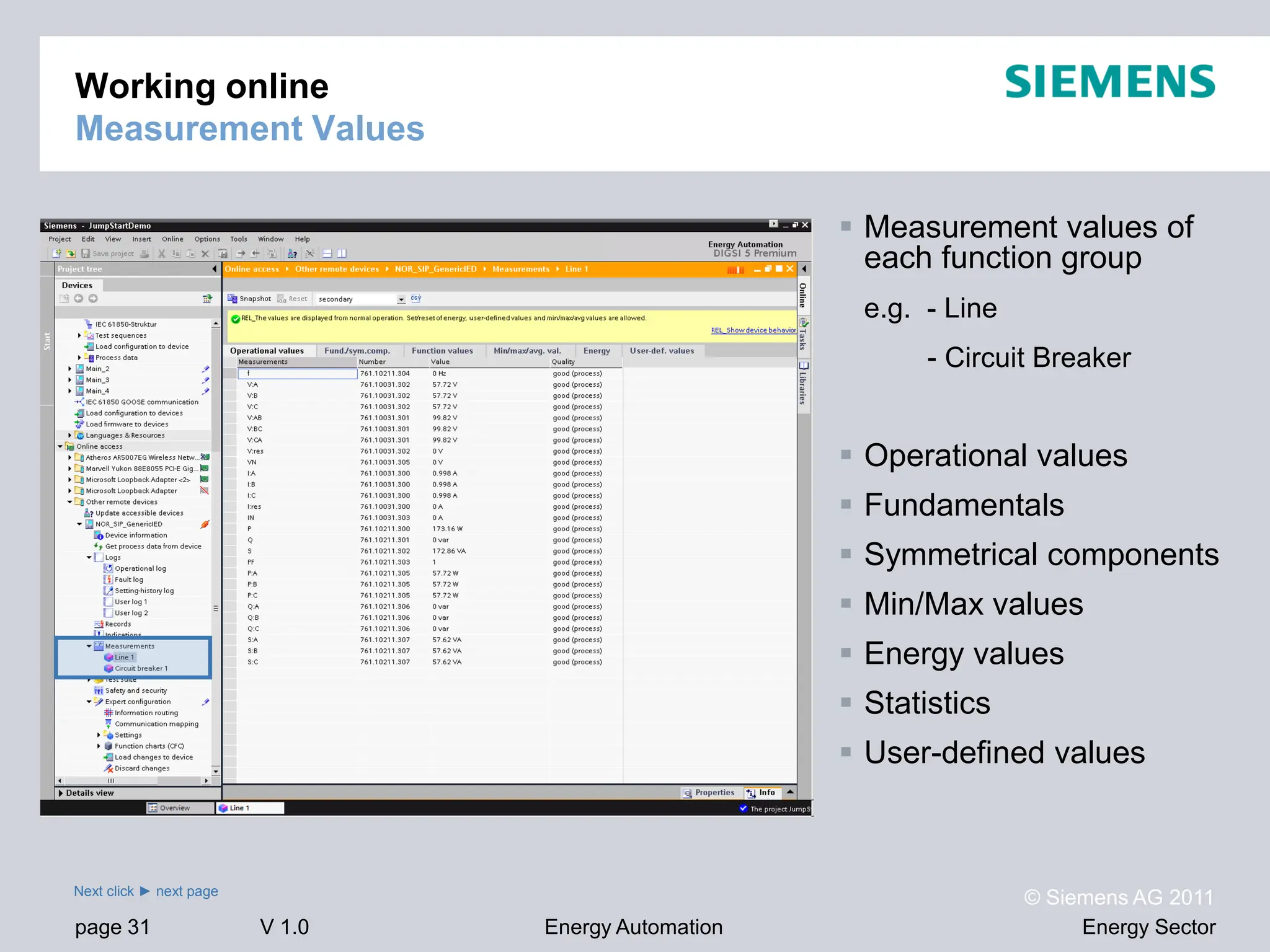Screen dimensions: 1270x952
Task: Open the Project menu
Action: coord(60,239)
